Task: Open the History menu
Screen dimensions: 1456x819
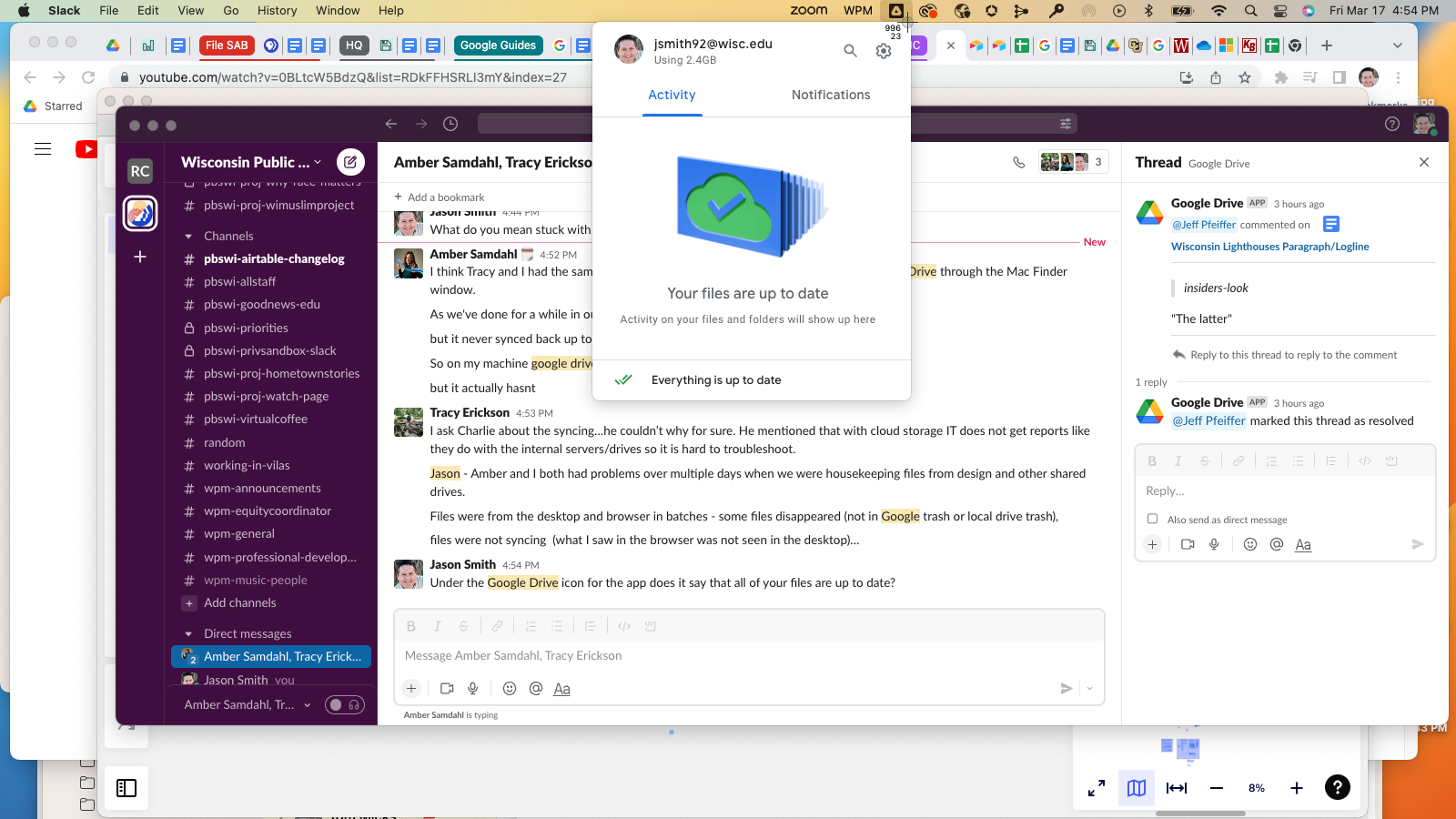Action: point(277,11)
